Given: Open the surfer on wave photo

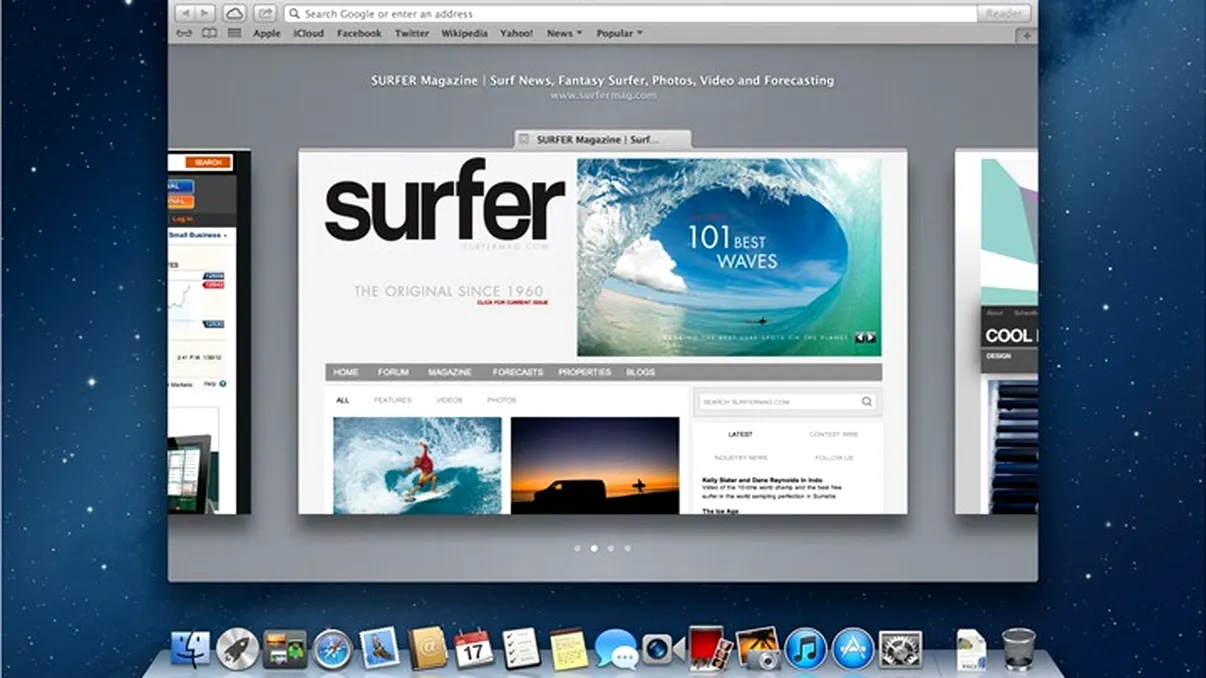Looking at the screenshot, I should coord(417,465).
